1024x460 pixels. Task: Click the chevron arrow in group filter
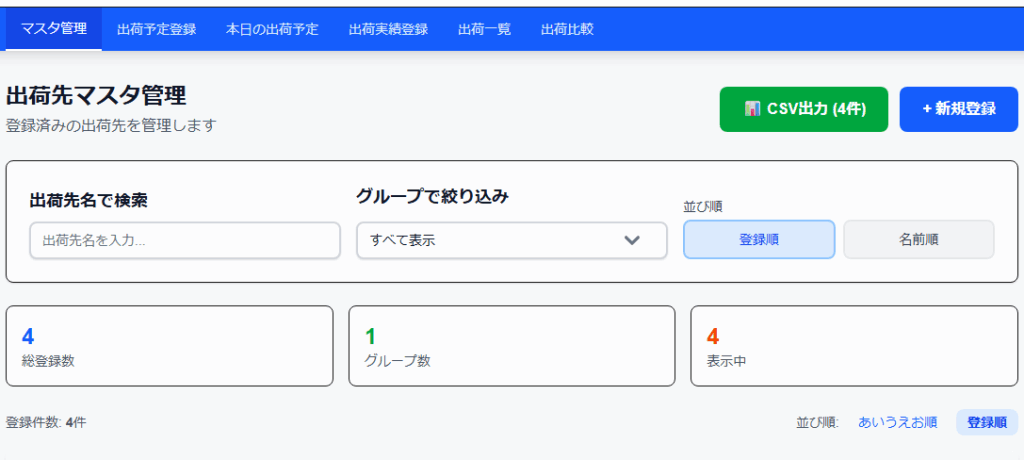tap(632, 240)
